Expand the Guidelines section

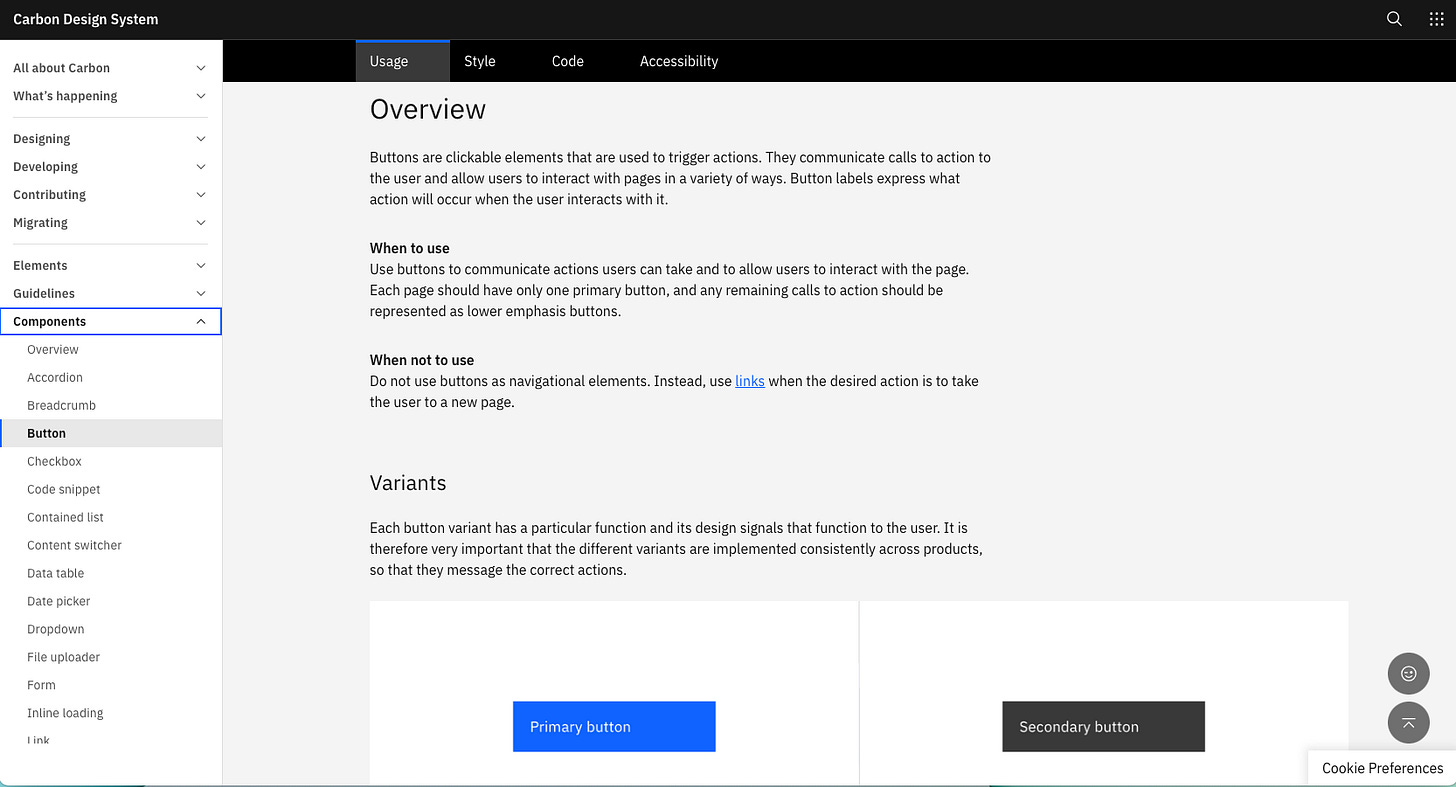pyautogui.click(x=110, y=294)
